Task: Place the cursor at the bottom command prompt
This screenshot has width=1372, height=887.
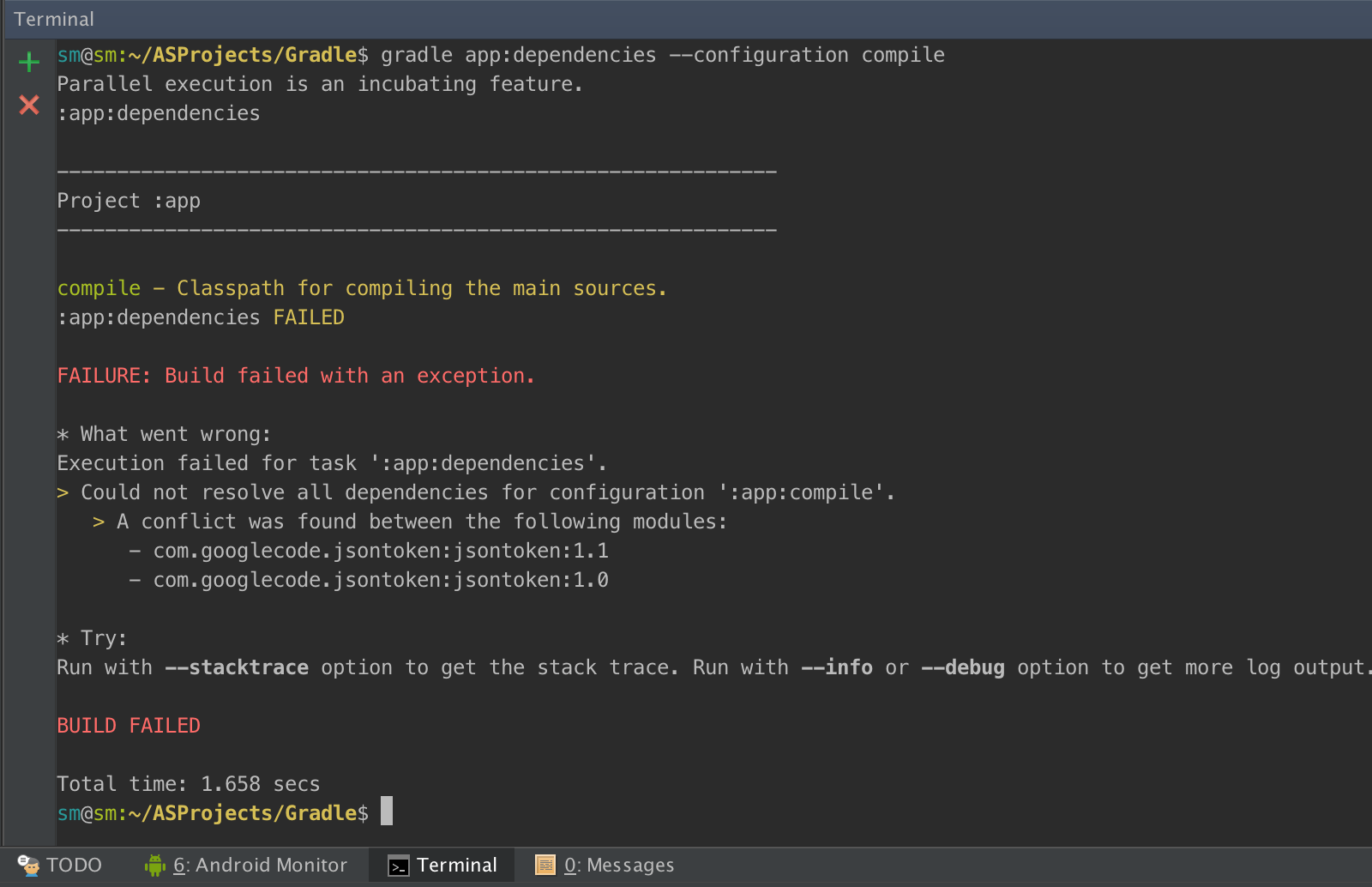Action: 387,812
